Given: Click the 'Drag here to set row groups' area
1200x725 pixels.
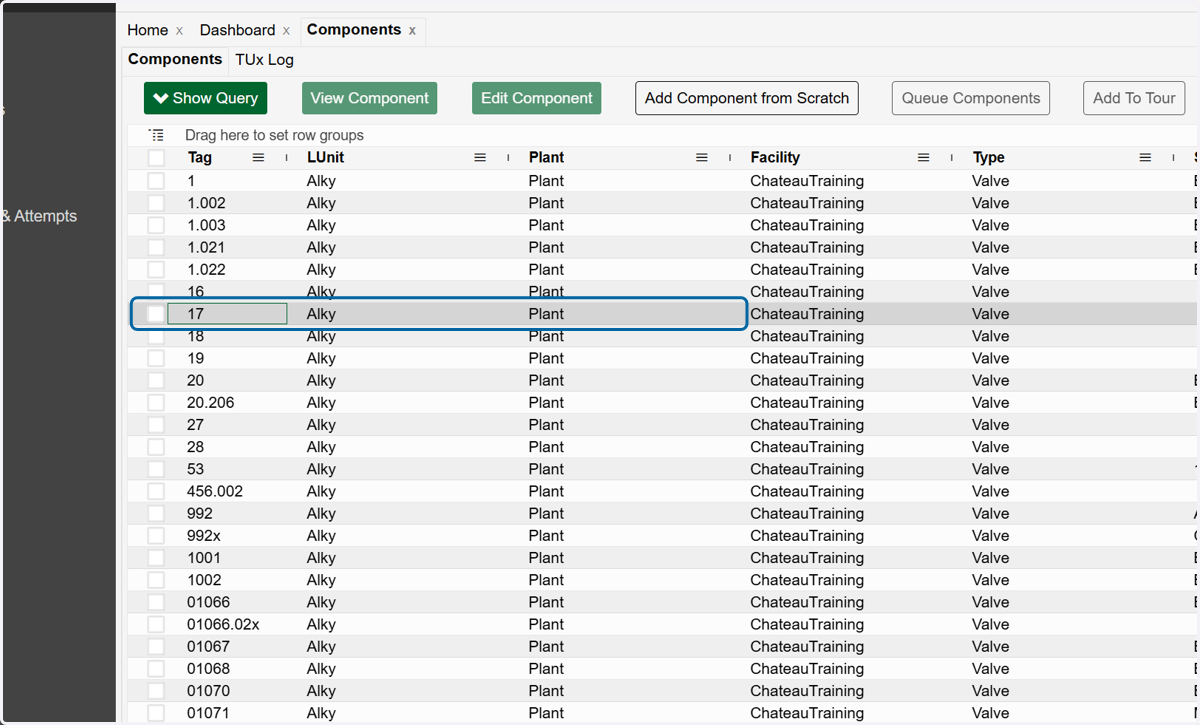Looking at the screenshot, I should click(274, 135).
